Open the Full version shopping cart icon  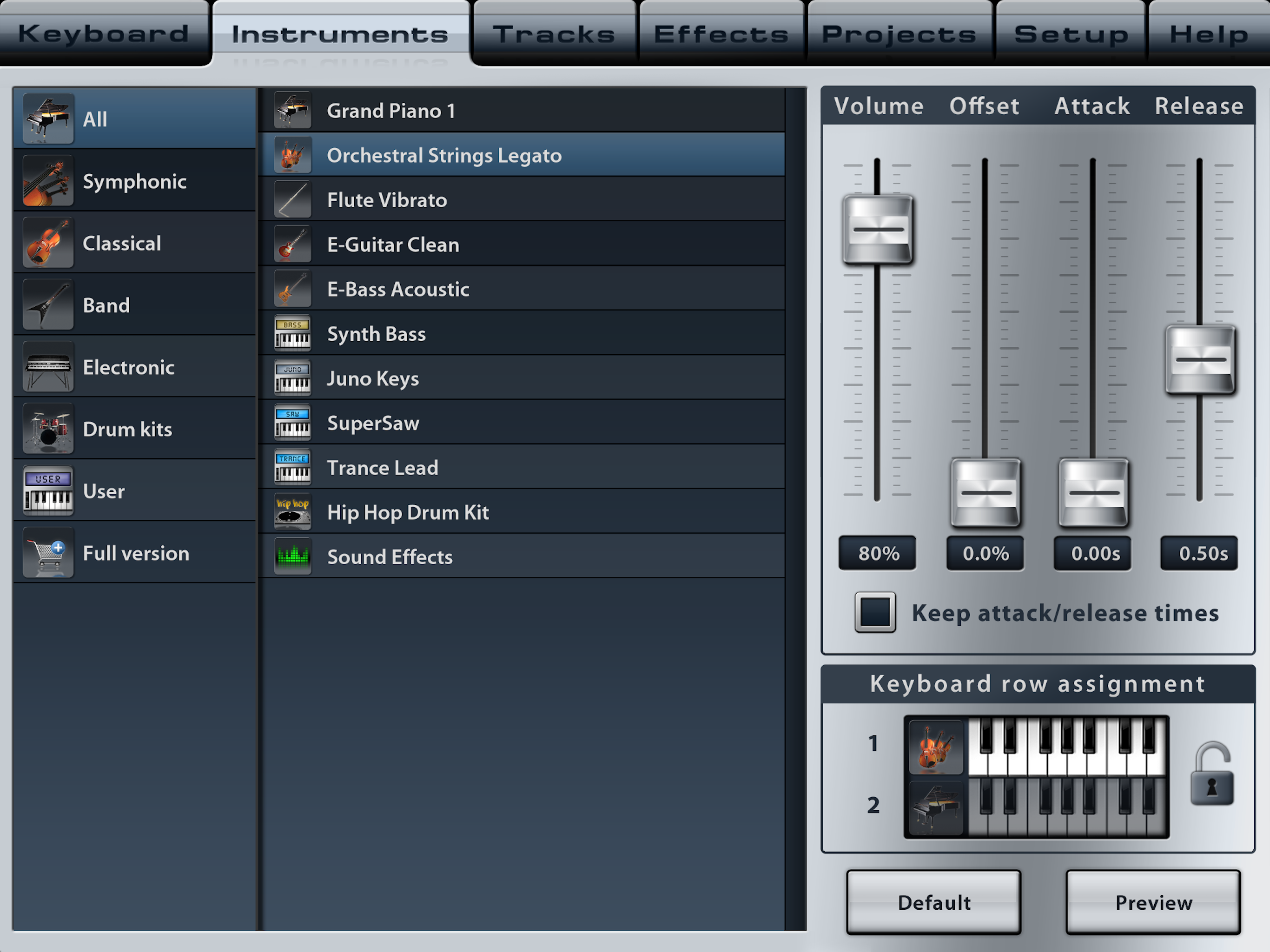click(x=48, y=553)
